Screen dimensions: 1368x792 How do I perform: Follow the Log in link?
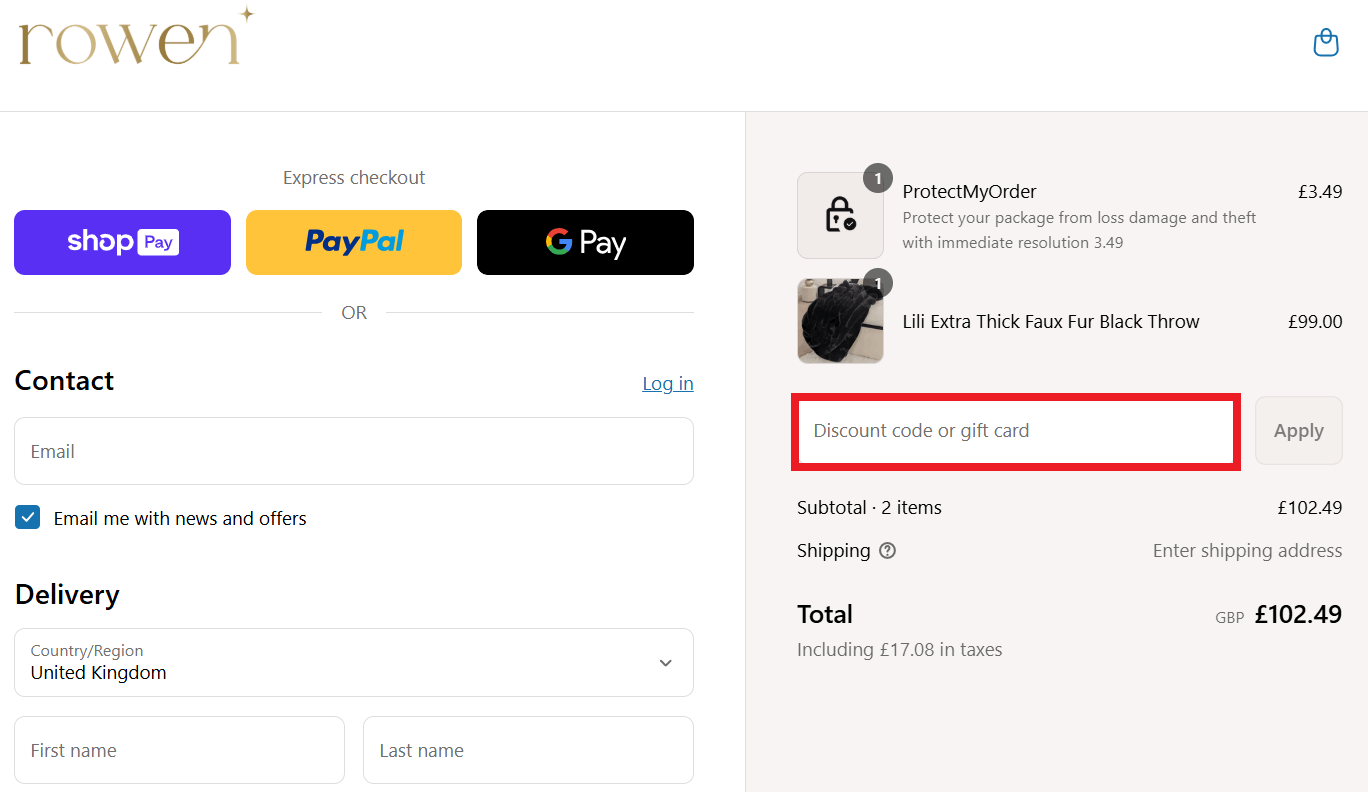(x=668, y=384)
